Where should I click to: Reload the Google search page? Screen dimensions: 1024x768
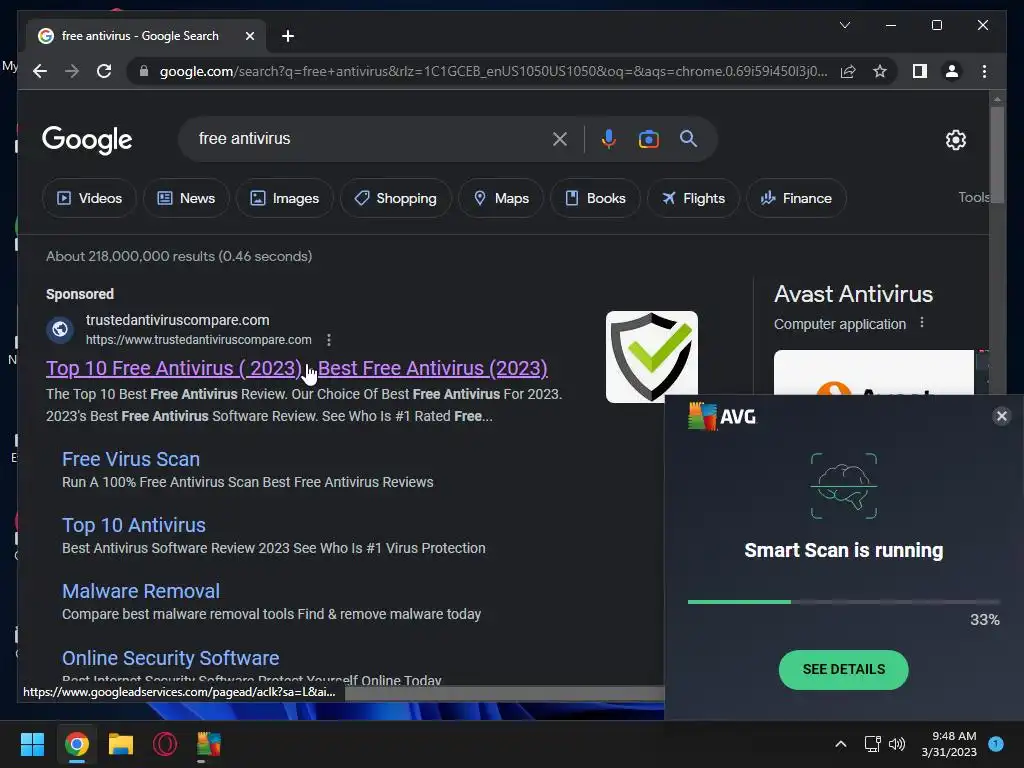104,71
